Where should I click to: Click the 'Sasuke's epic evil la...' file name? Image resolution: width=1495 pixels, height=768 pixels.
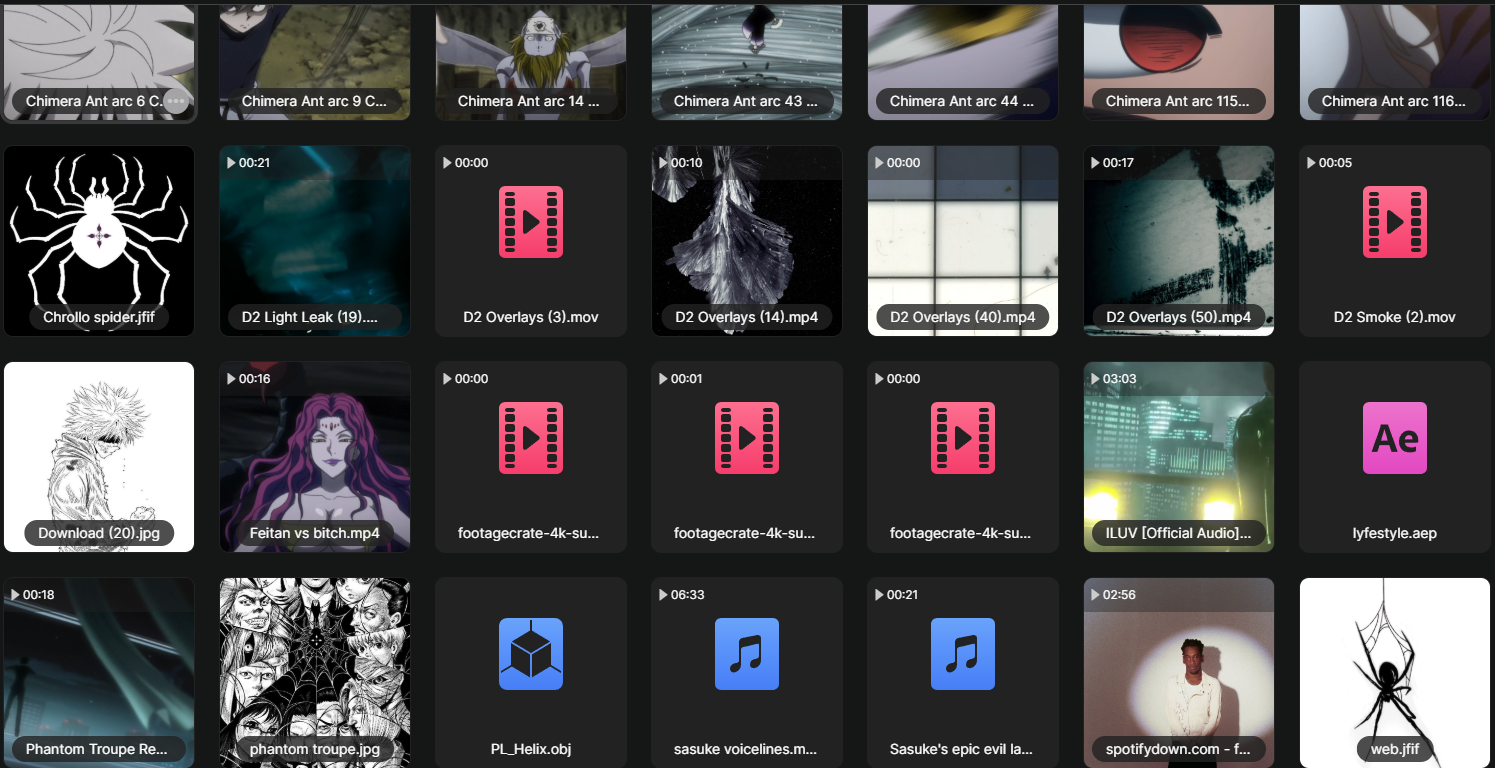click(x=963, y=749)
